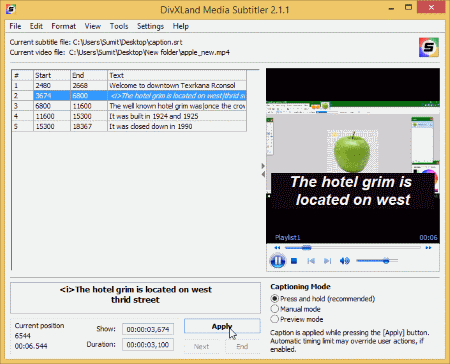The height and width of the screenshot is (364, 450).
Task: Stop the video with the square button
Action: tap(294, 261)
